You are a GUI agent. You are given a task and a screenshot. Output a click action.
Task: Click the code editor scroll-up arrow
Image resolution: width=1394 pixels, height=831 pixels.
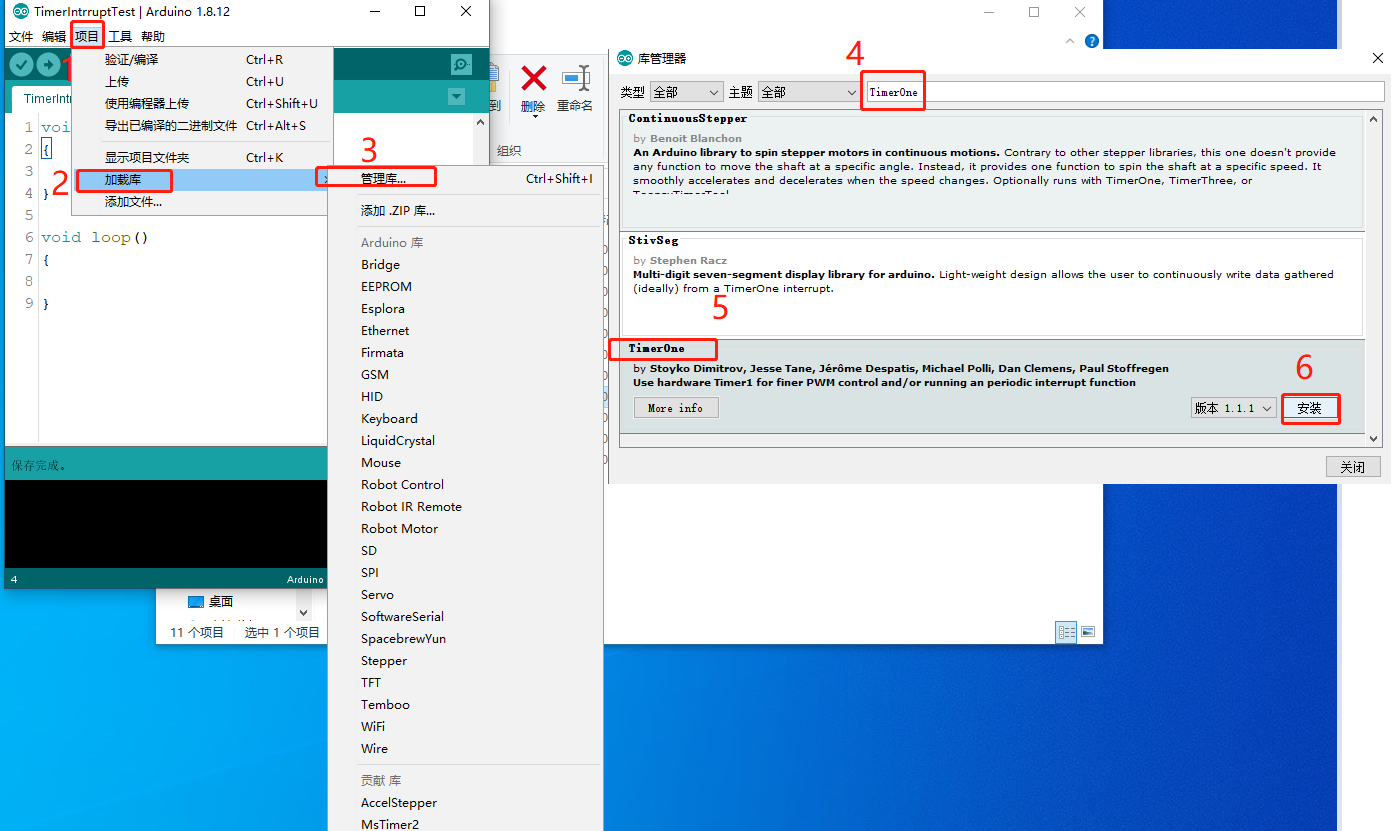pos(480,122)
